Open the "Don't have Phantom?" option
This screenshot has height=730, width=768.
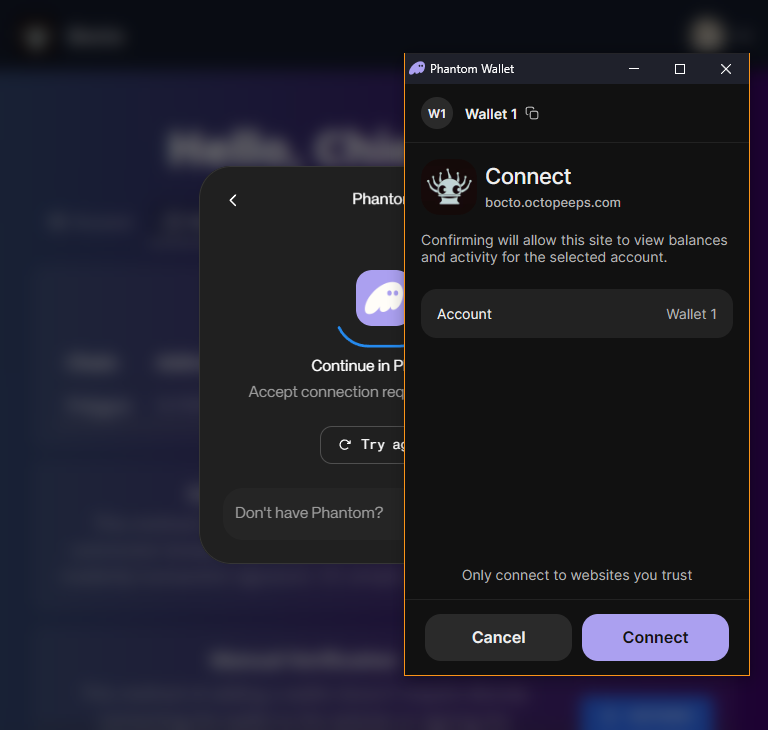coord(310,513)
